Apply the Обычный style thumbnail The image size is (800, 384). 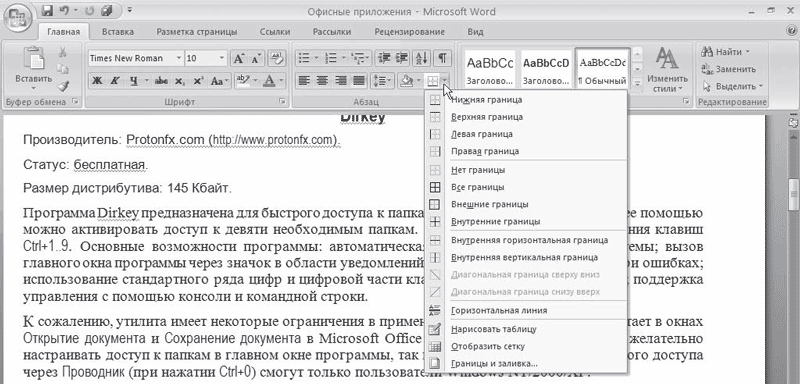(603, 68)
